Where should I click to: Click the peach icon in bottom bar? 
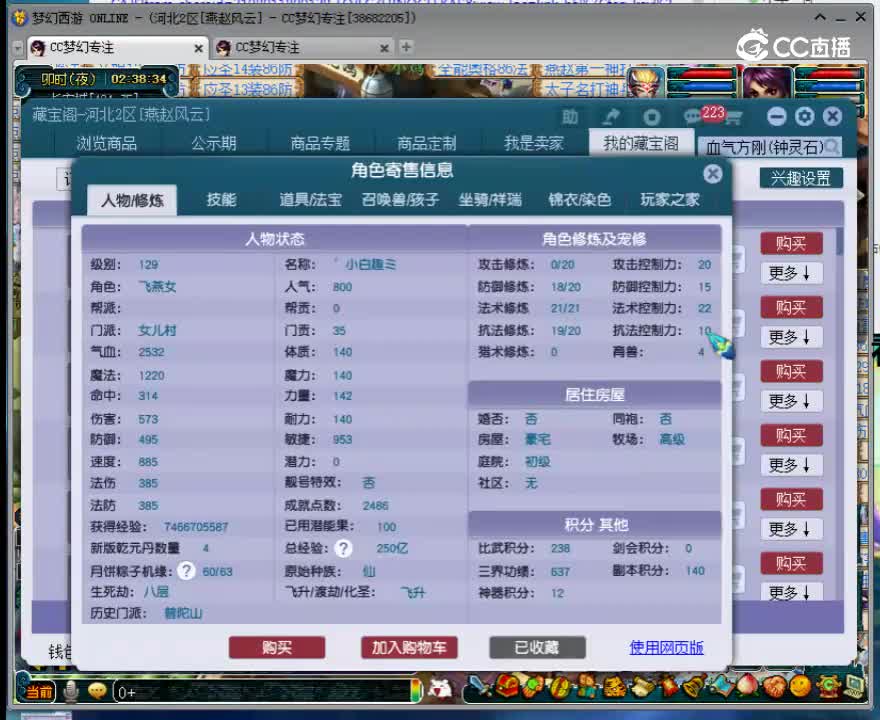click(747, 686)
